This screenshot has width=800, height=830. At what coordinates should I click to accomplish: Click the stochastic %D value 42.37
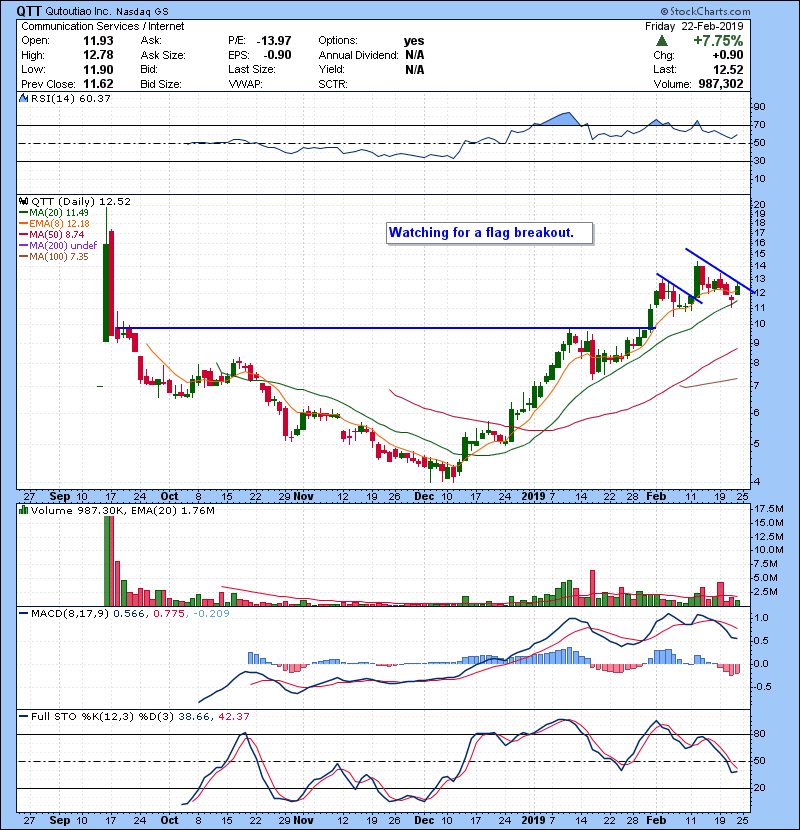[x=233, y=716]
